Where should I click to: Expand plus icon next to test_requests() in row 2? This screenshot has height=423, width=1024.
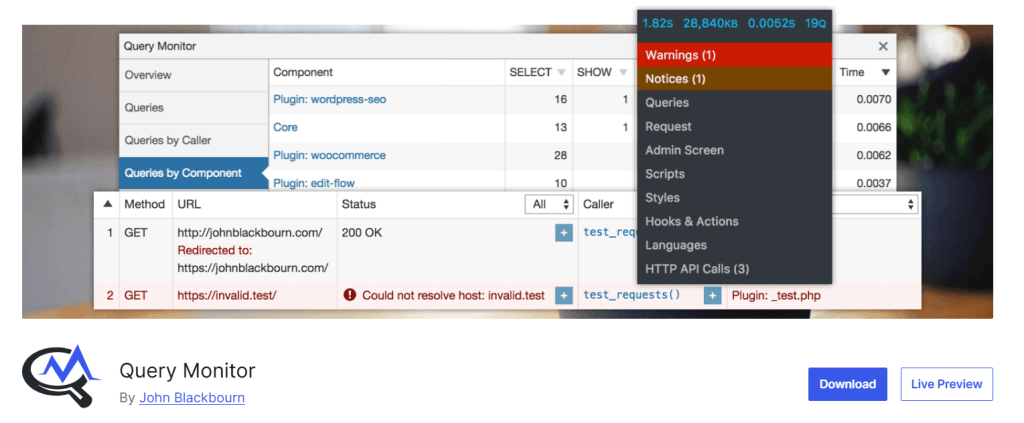tap(712, 296)
